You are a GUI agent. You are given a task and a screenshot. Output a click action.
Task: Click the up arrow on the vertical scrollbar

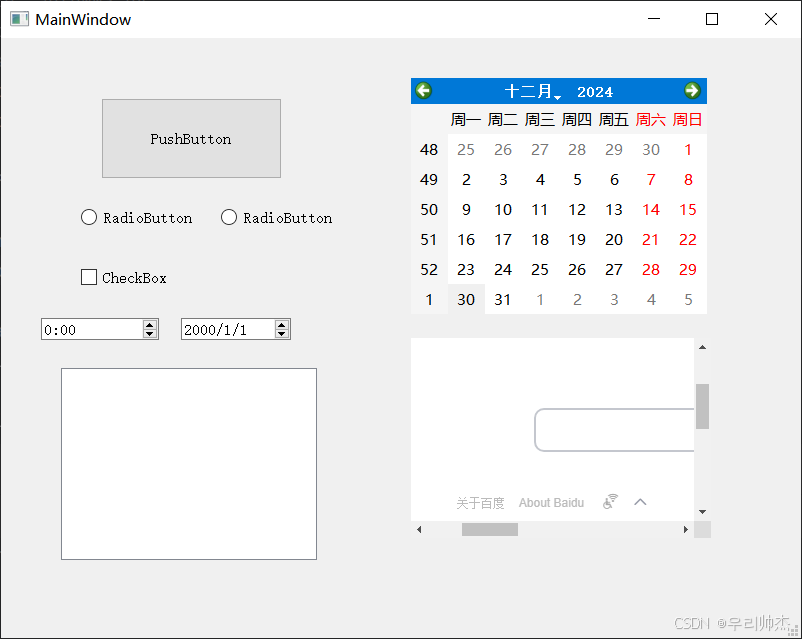pyautogui.click(x=702, y=346)
